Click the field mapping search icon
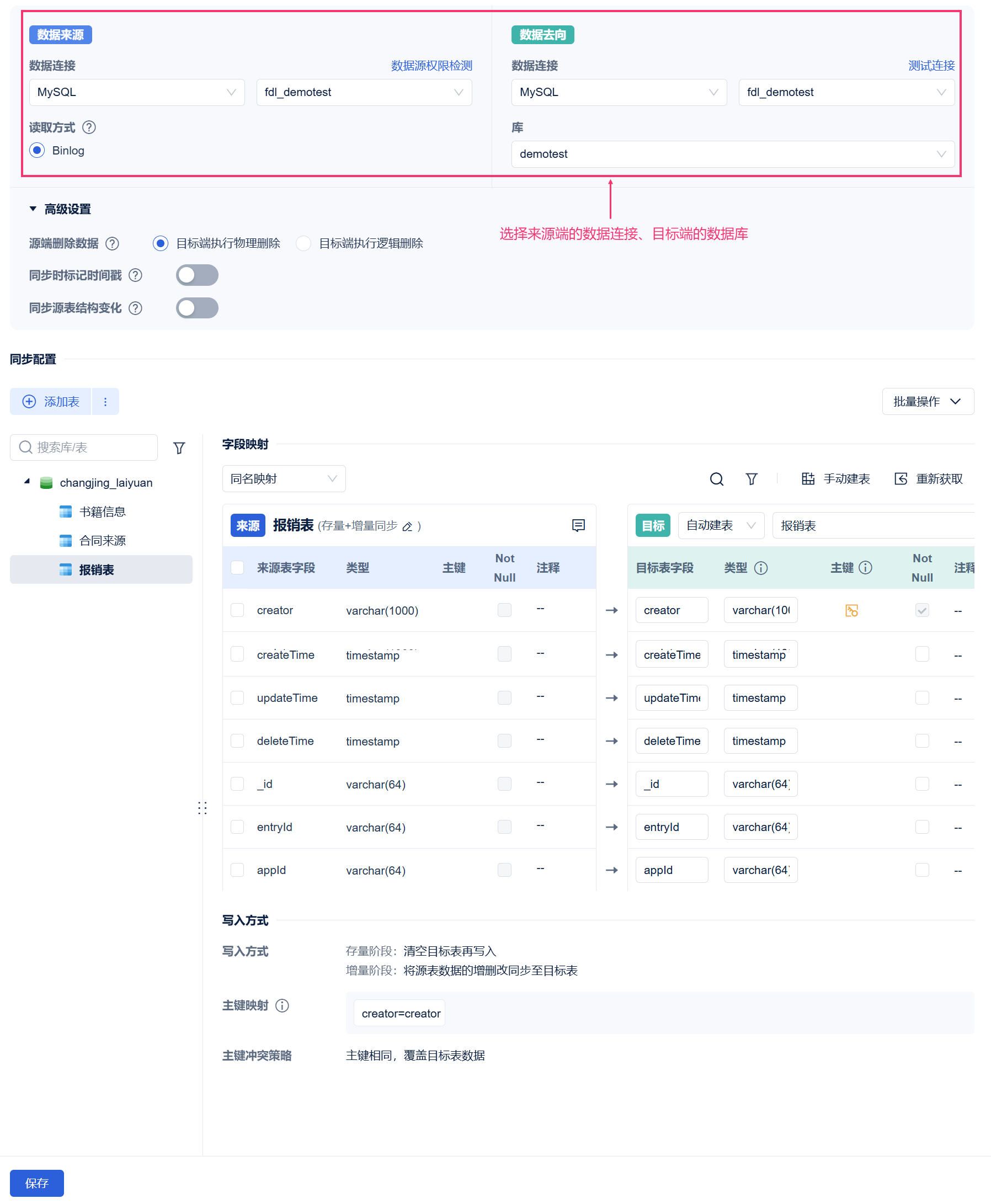This screenshot has width=991, height=1204. 716,478
